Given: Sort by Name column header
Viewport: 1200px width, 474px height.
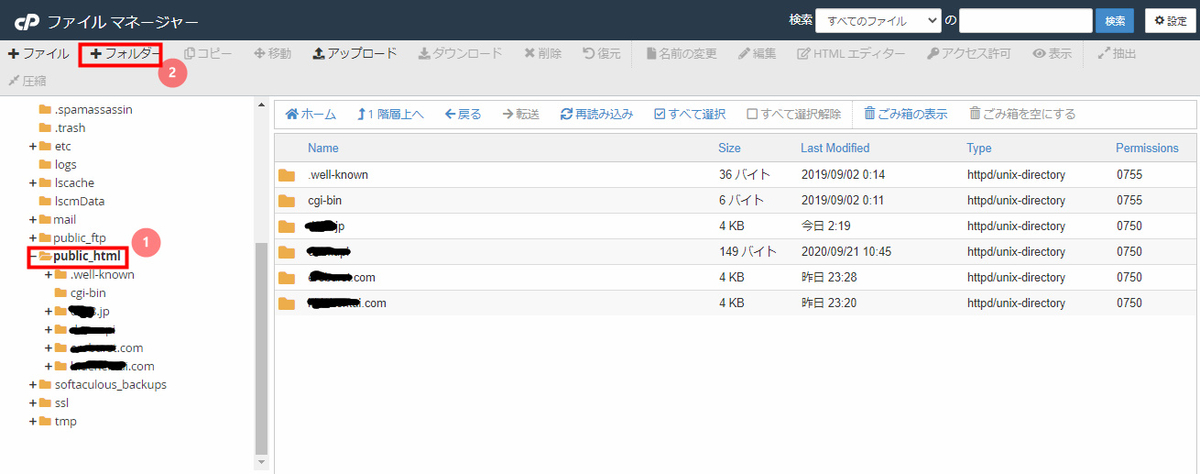Looking at the screenshot, I should click(323, 148).
